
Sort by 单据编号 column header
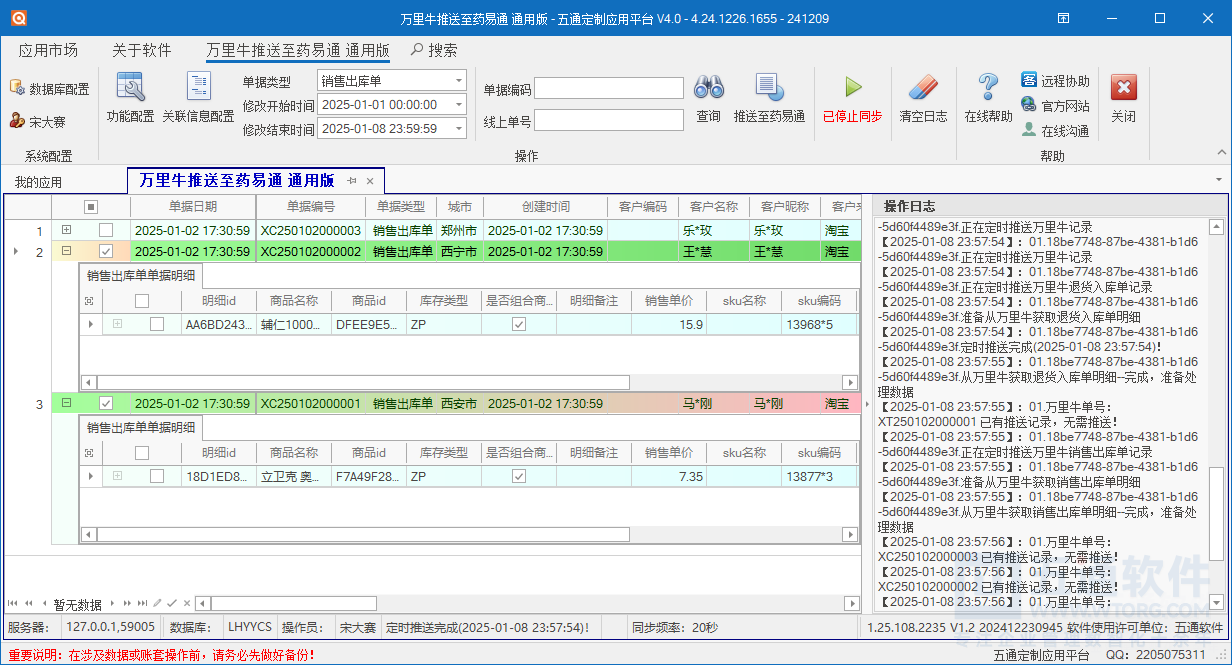coord(311,207)
